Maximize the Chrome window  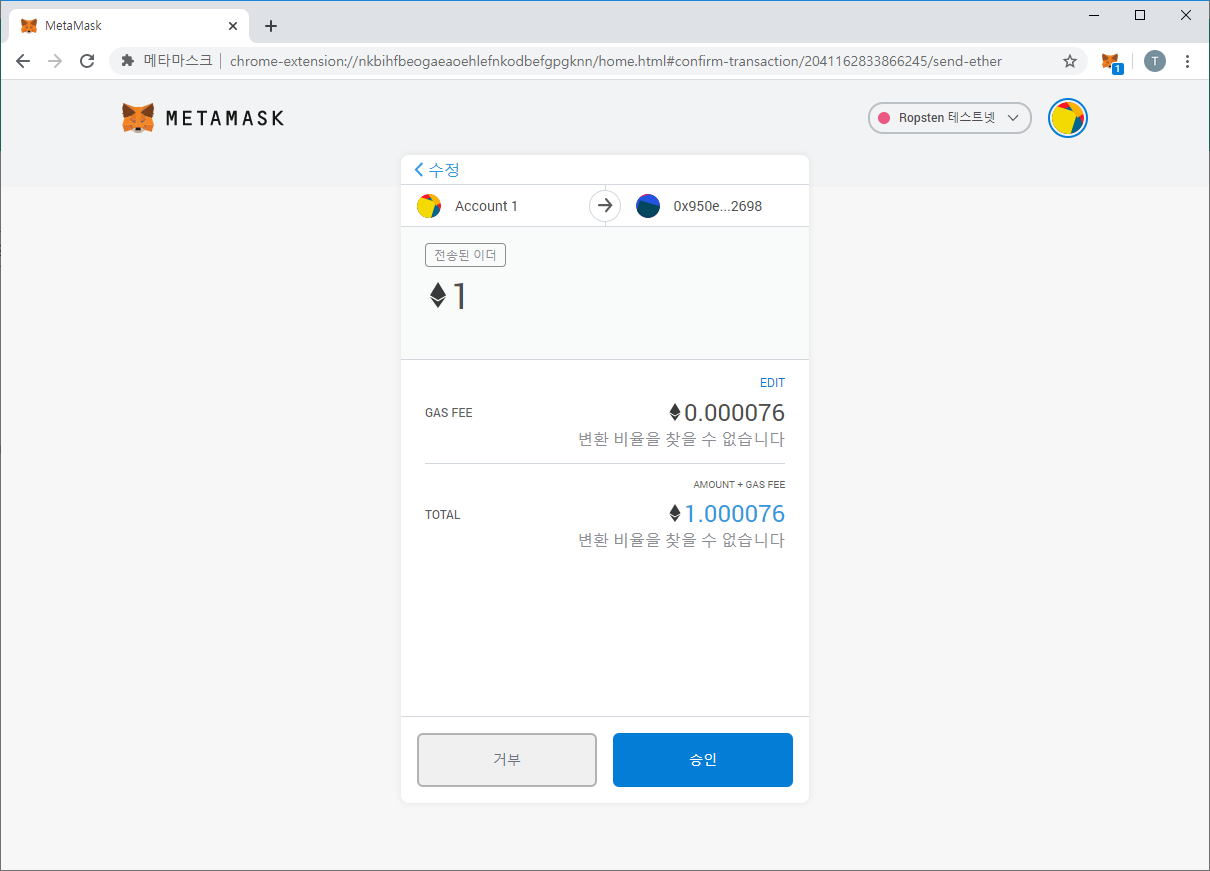(x=1140, y=15)
